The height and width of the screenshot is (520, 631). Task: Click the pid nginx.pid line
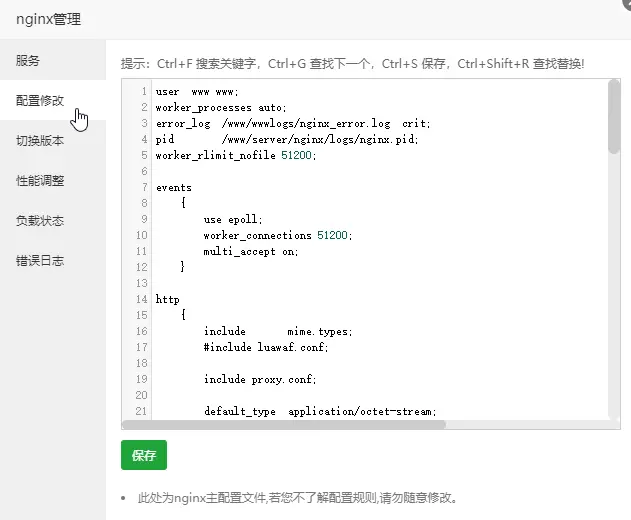point(287,139)
